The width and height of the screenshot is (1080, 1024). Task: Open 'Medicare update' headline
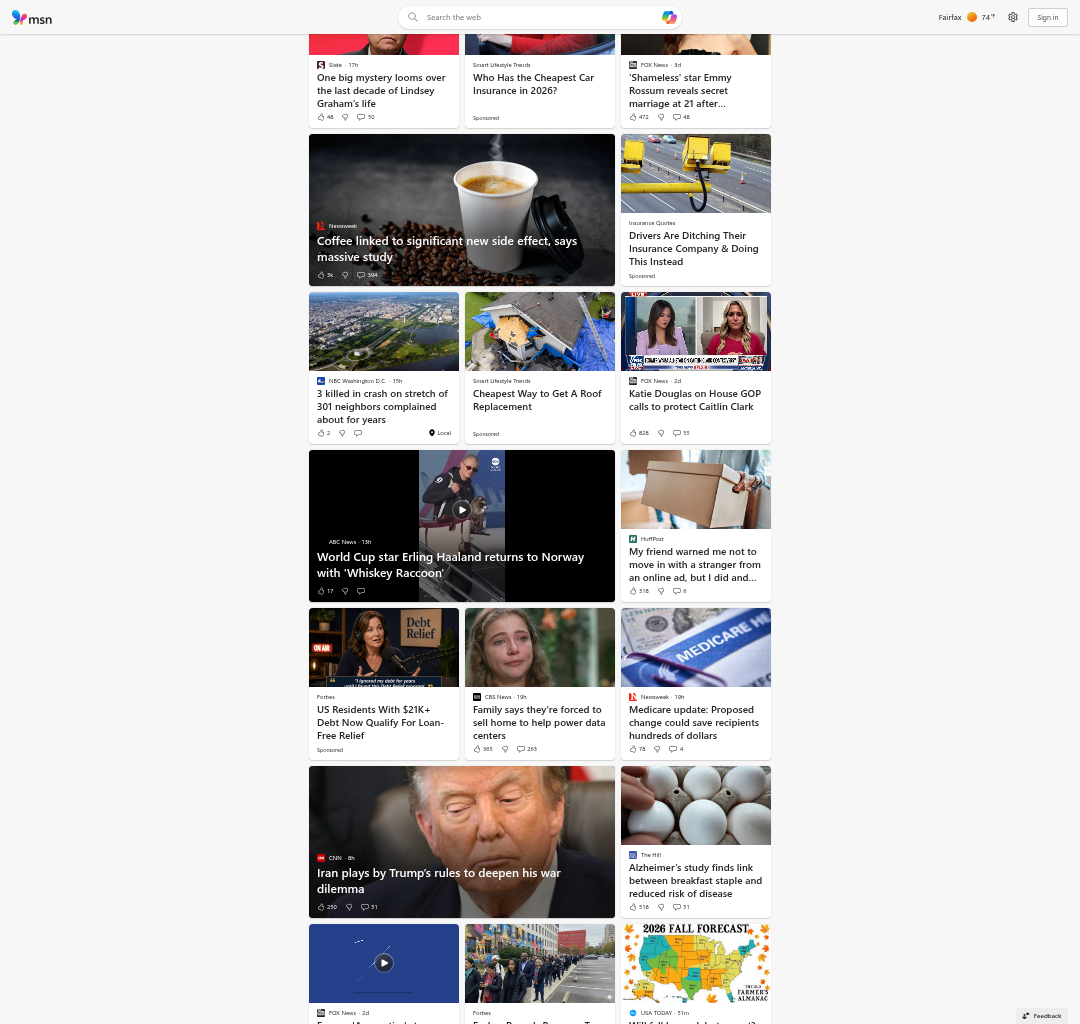694,722
